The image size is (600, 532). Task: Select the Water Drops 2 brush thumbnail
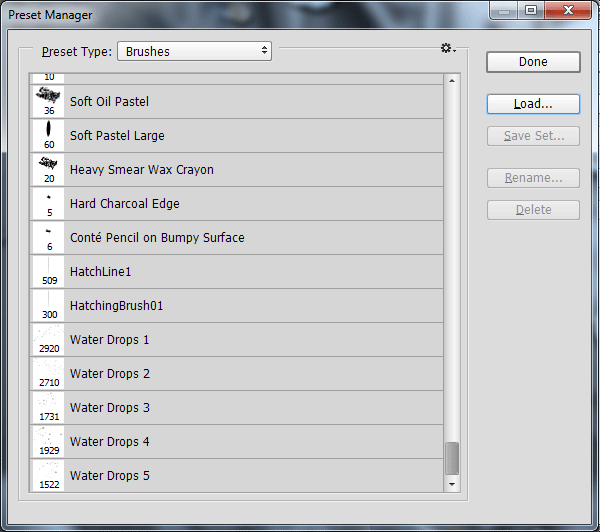(x=48, y=374)
